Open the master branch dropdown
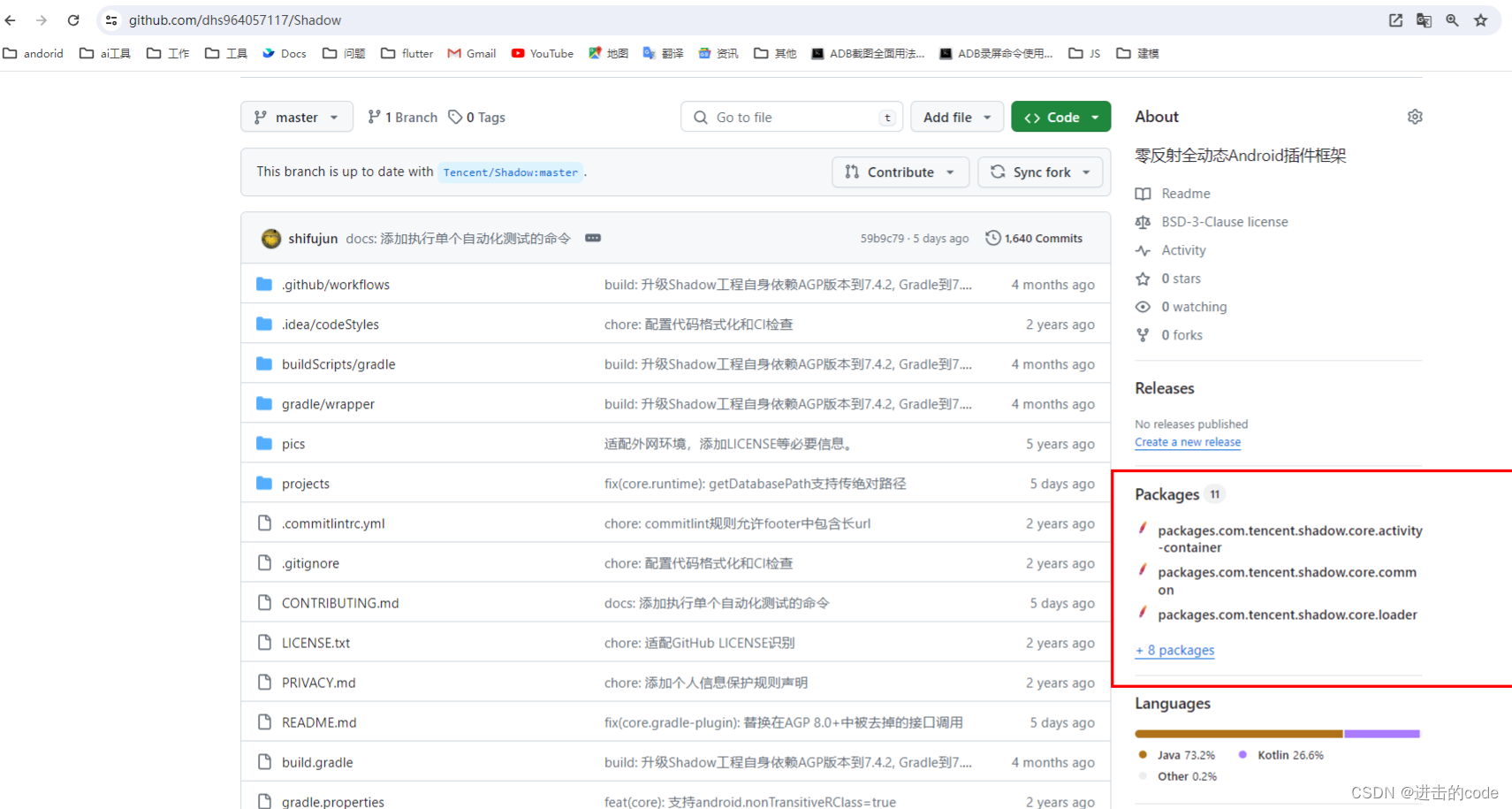 pos(296,117)
